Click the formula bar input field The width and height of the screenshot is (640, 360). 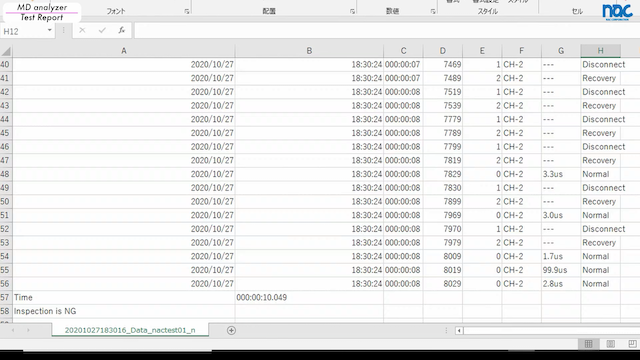(x=387, y=31)
